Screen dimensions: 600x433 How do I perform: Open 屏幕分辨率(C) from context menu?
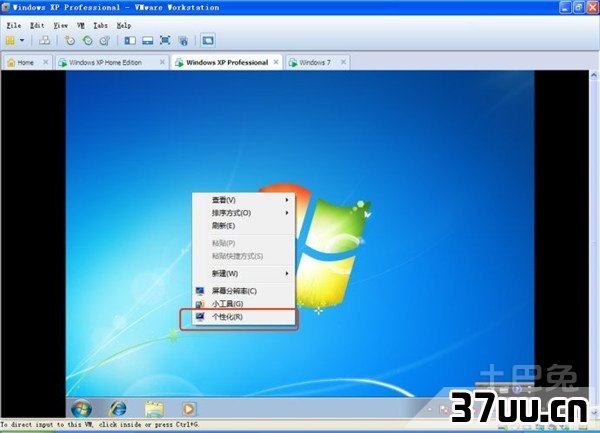pyautogui.click(x=243, y=291)
